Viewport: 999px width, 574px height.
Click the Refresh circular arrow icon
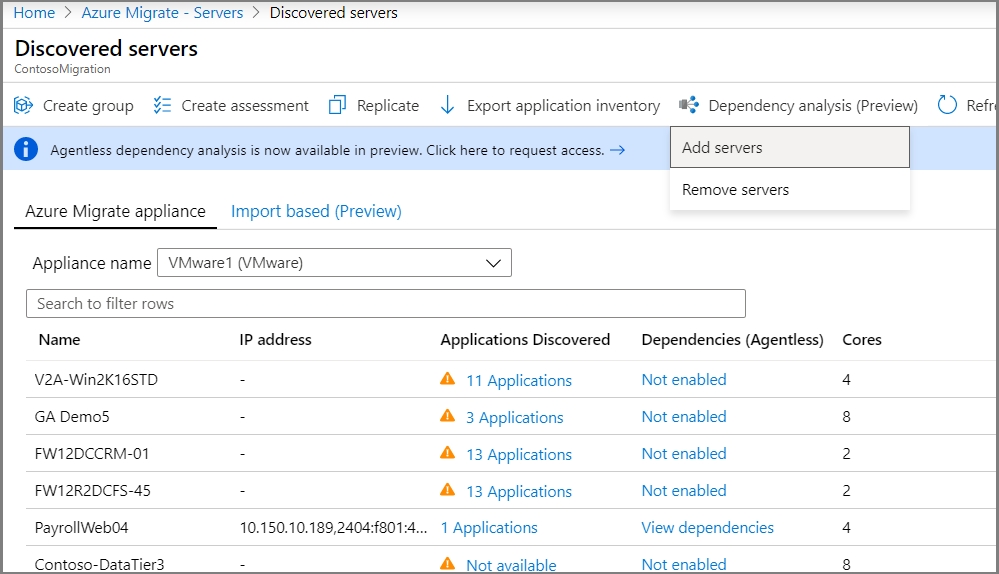coord(947,105)
